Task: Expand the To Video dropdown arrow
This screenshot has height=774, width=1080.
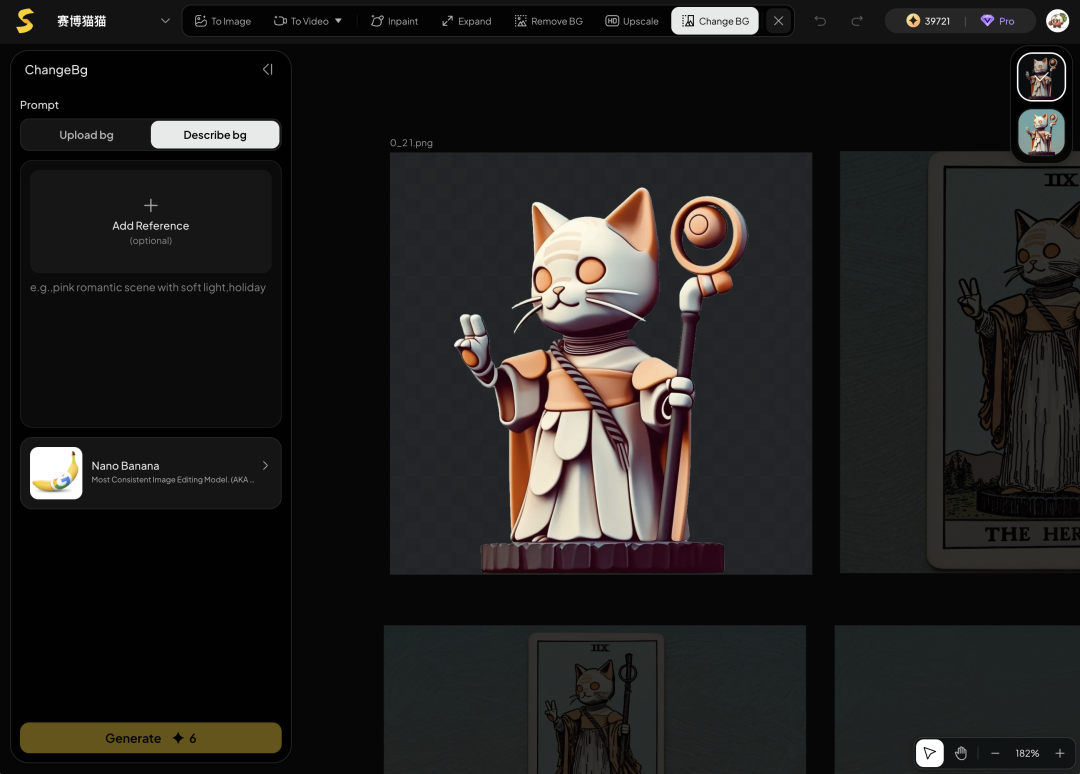Action: pyautogui.click(x=338, y=21)
